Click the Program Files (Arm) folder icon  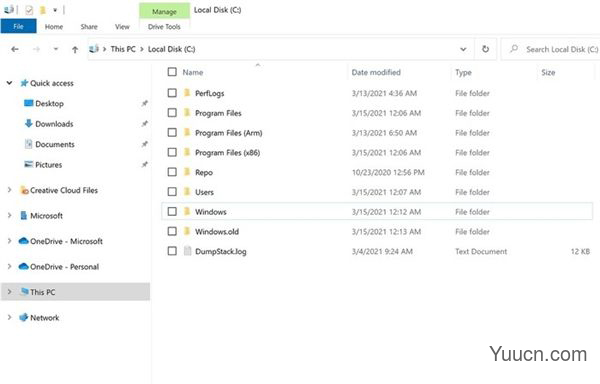click(x=187, y=132)
